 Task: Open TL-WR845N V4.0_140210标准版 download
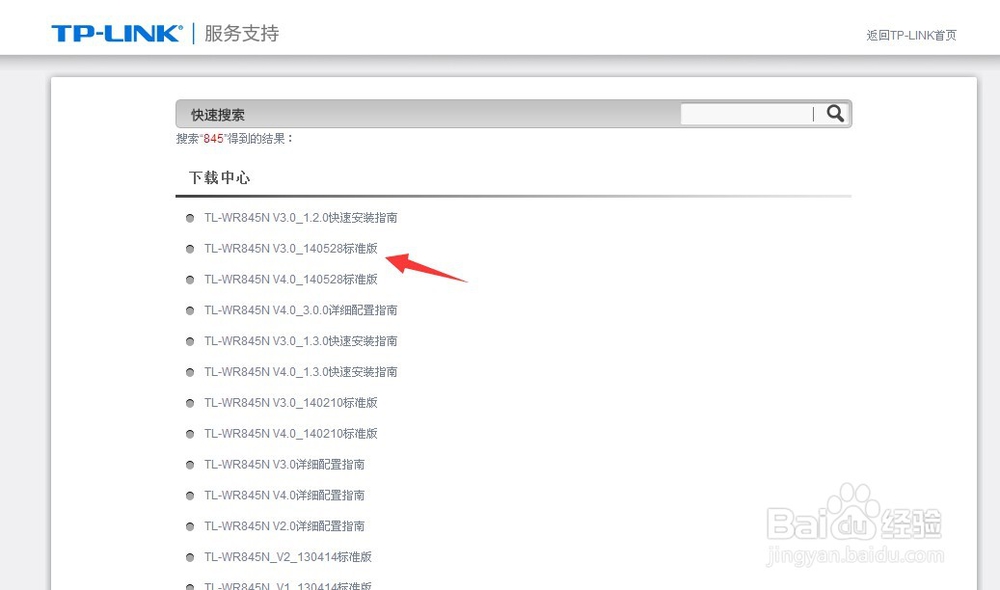[291, 434]
